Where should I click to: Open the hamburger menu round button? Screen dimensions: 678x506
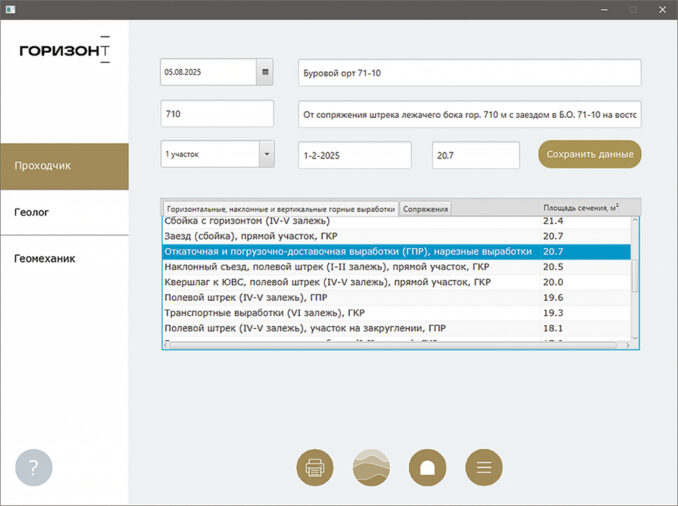pyautogui.click(x=484, y=467)
